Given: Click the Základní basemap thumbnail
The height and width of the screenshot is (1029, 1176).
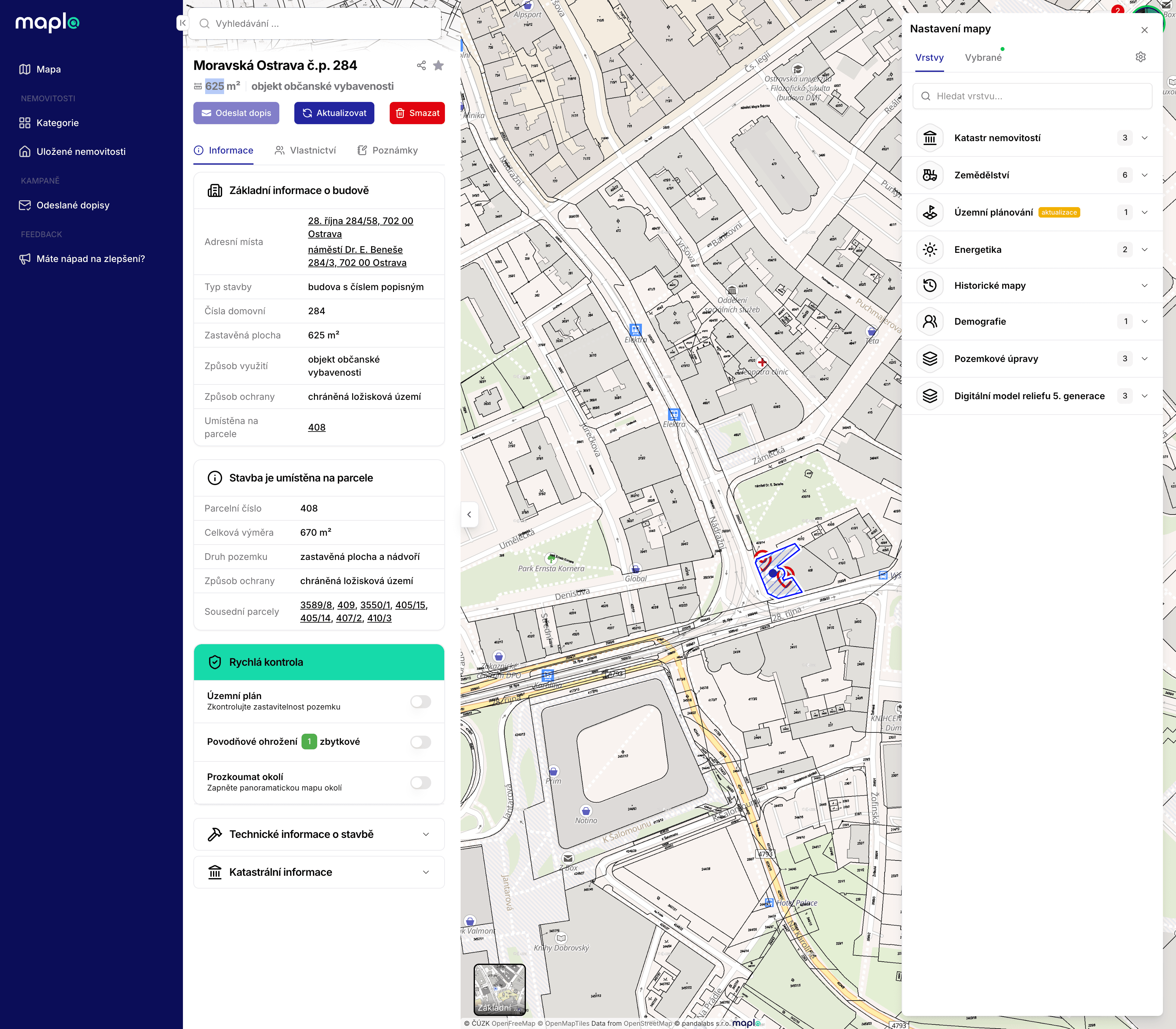Looking at the screenshot, I should click(x=499, y=989).
